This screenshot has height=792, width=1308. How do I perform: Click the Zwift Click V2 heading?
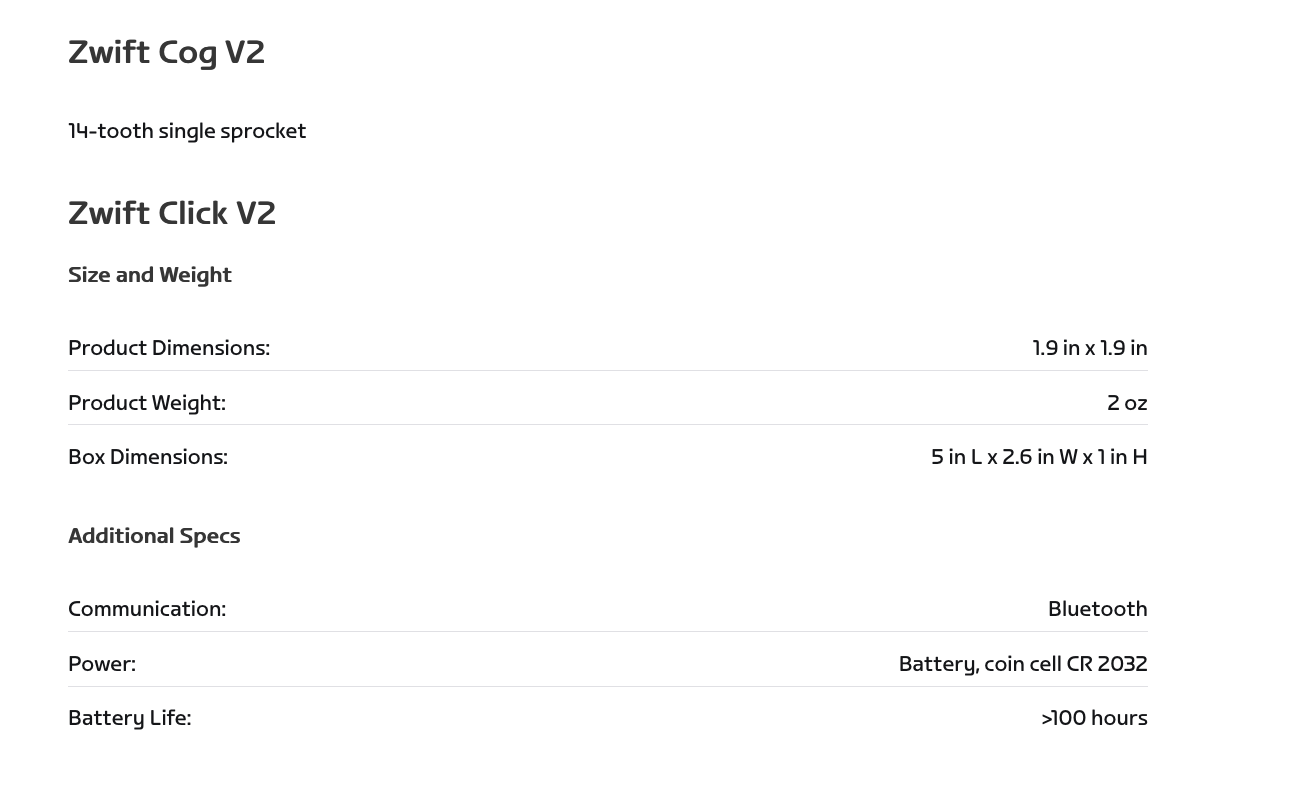tap(171, 213)
